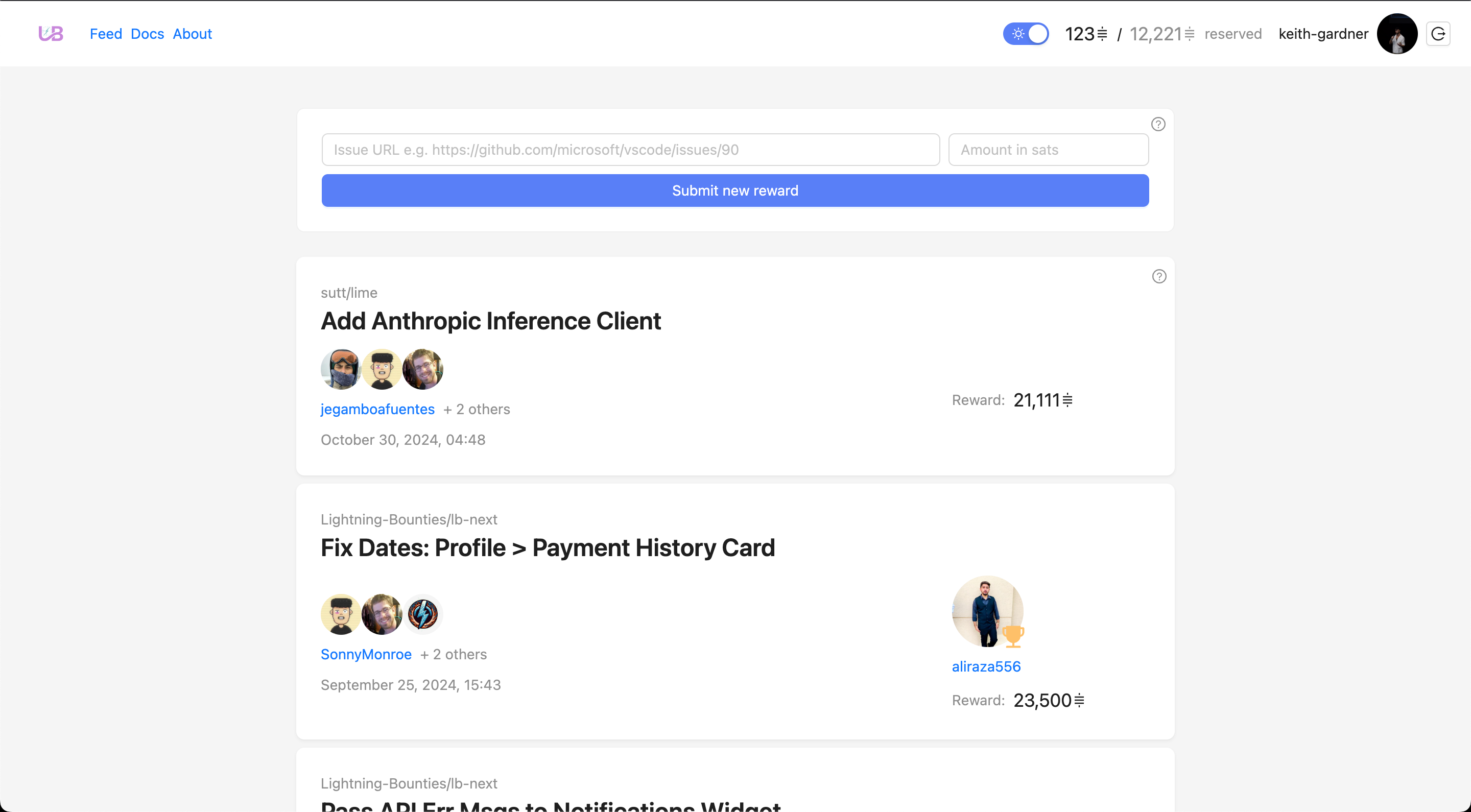The width and height of the screenshot is (1471, 812).
Task: Open Add Anthropic Inference Client title
Action: (x=490, y=321)
